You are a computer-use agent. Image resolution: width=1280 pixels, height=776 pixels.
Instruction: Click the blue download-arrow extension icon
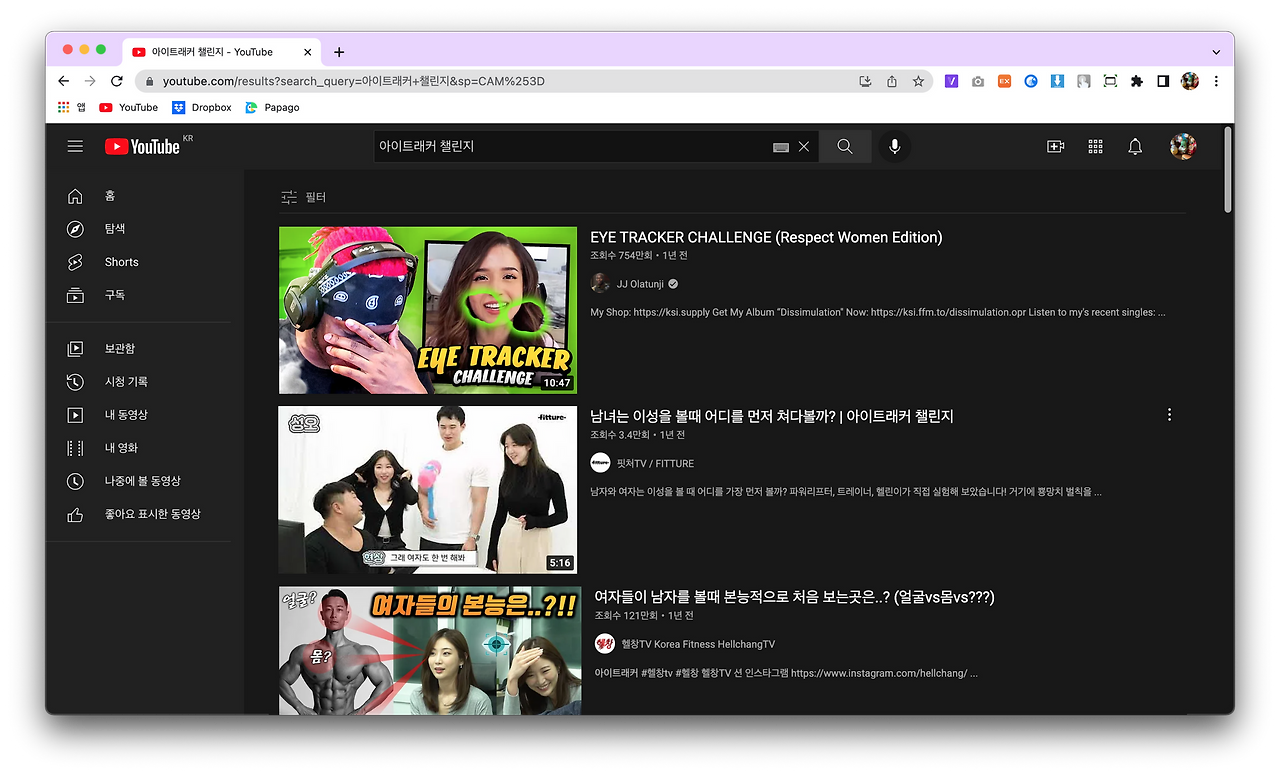click(1057, 81)
